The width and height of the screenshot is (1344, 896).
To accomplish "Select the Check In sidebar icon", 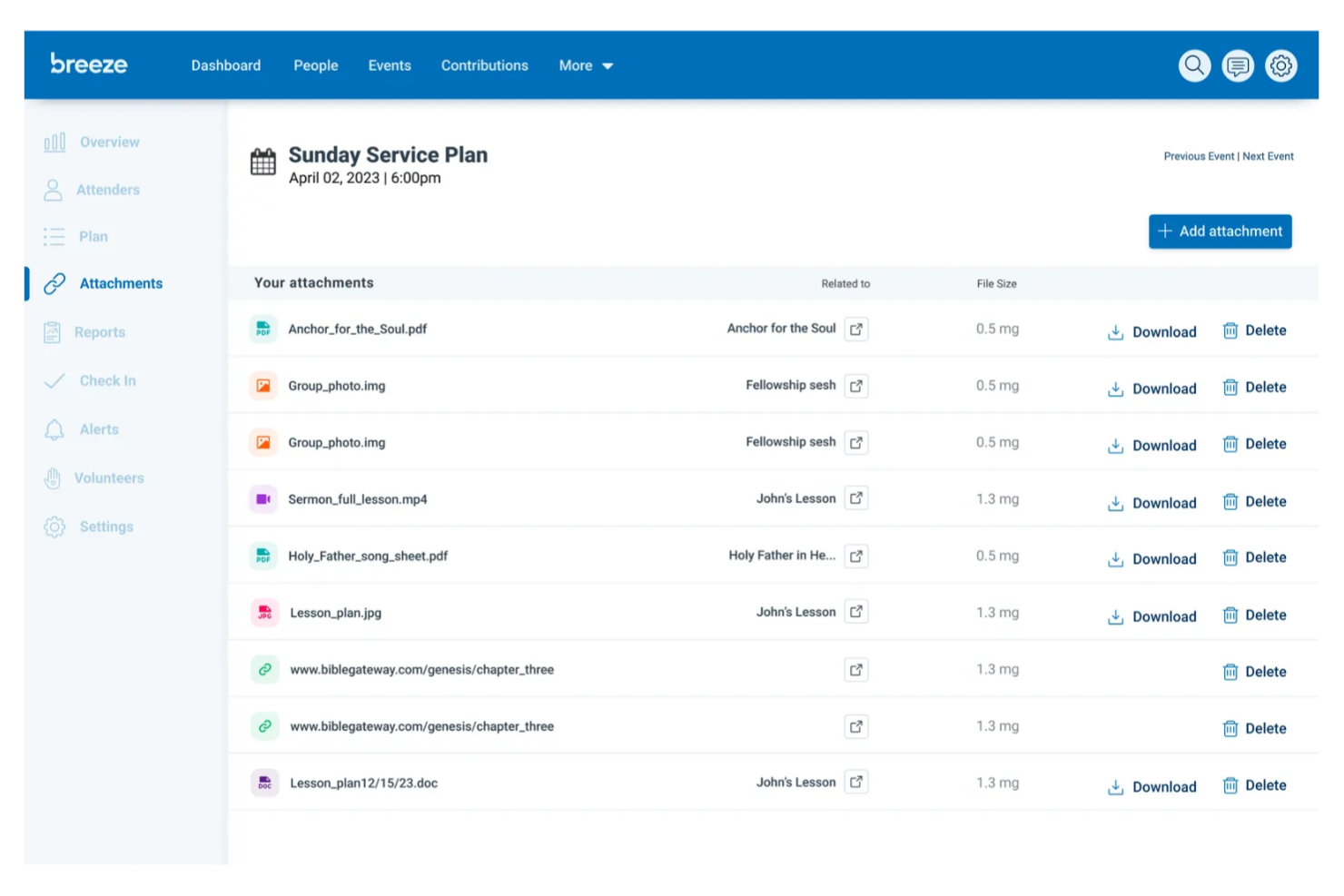I will pyautogui.click(x=54, y=380).
